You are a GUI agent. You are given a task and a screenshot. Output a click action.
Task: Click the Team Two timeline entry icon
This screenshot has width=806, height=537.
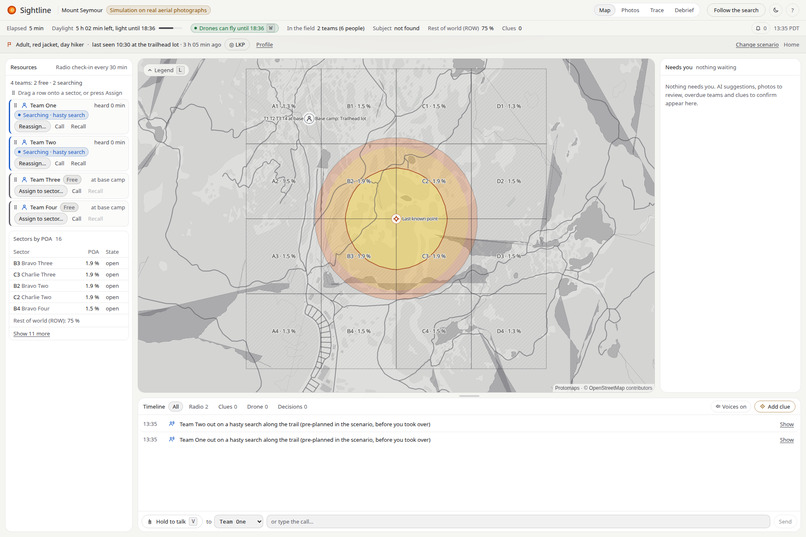[x=172, y=424]
